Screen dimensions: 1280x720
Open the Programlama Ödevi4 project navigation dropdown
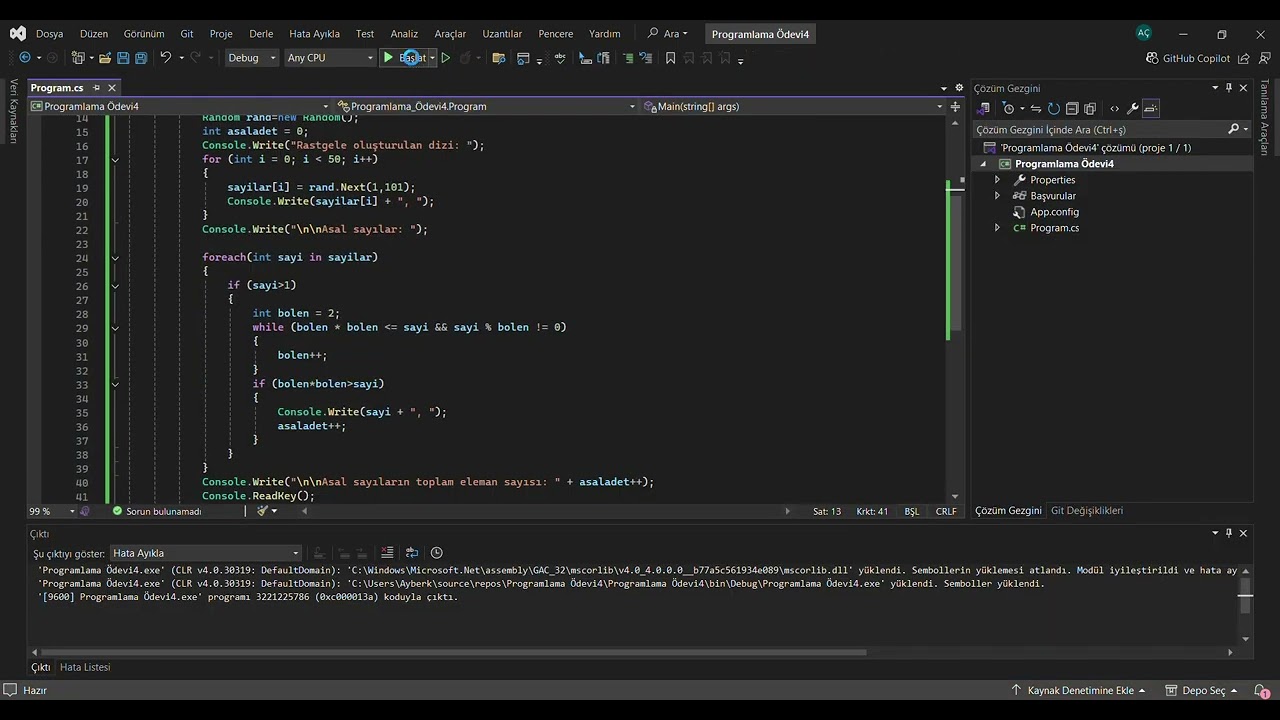pos(181,106)
